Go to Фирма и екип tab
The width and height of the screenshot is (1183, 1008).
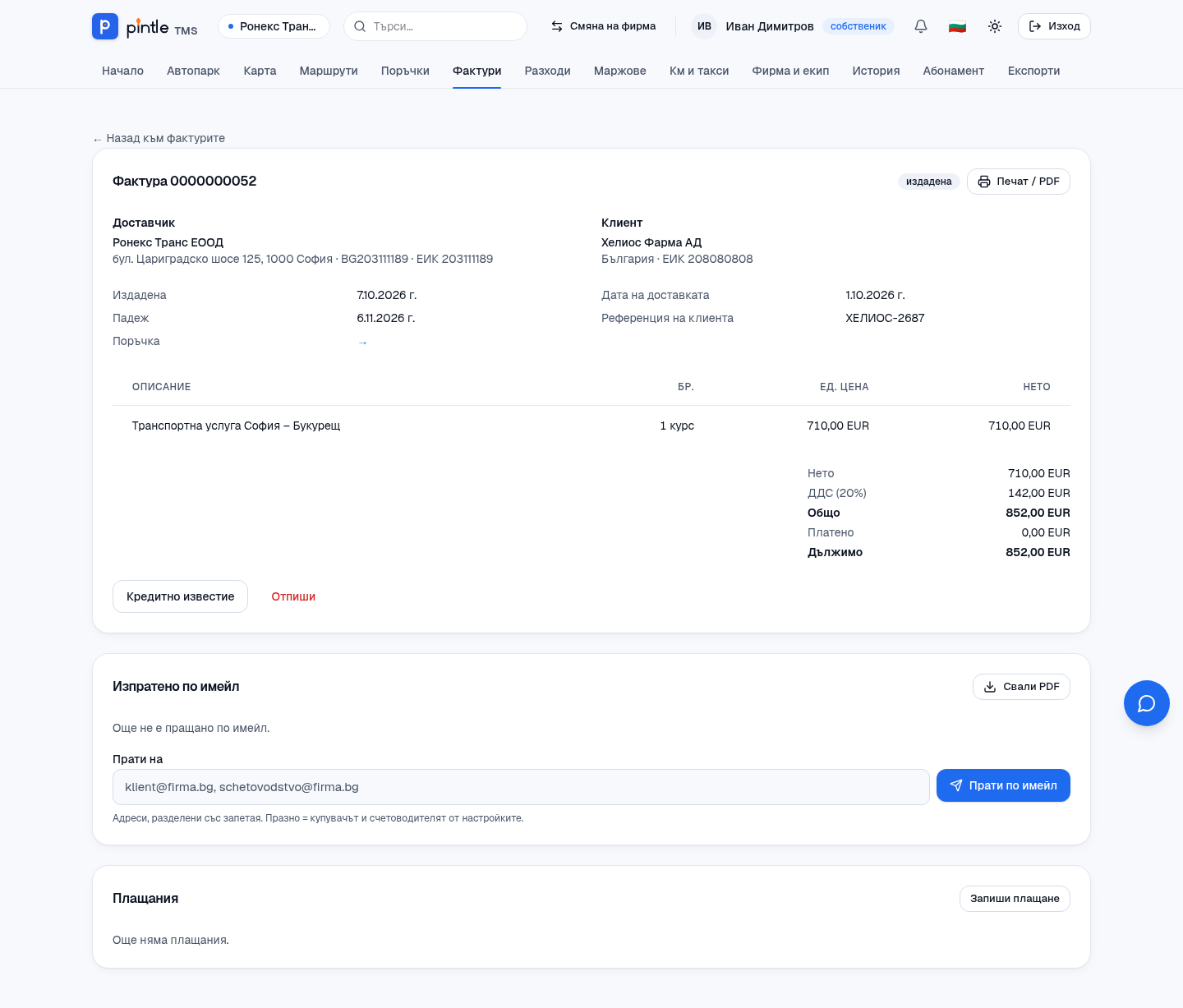pyautogui.click(x=790, y=71)
